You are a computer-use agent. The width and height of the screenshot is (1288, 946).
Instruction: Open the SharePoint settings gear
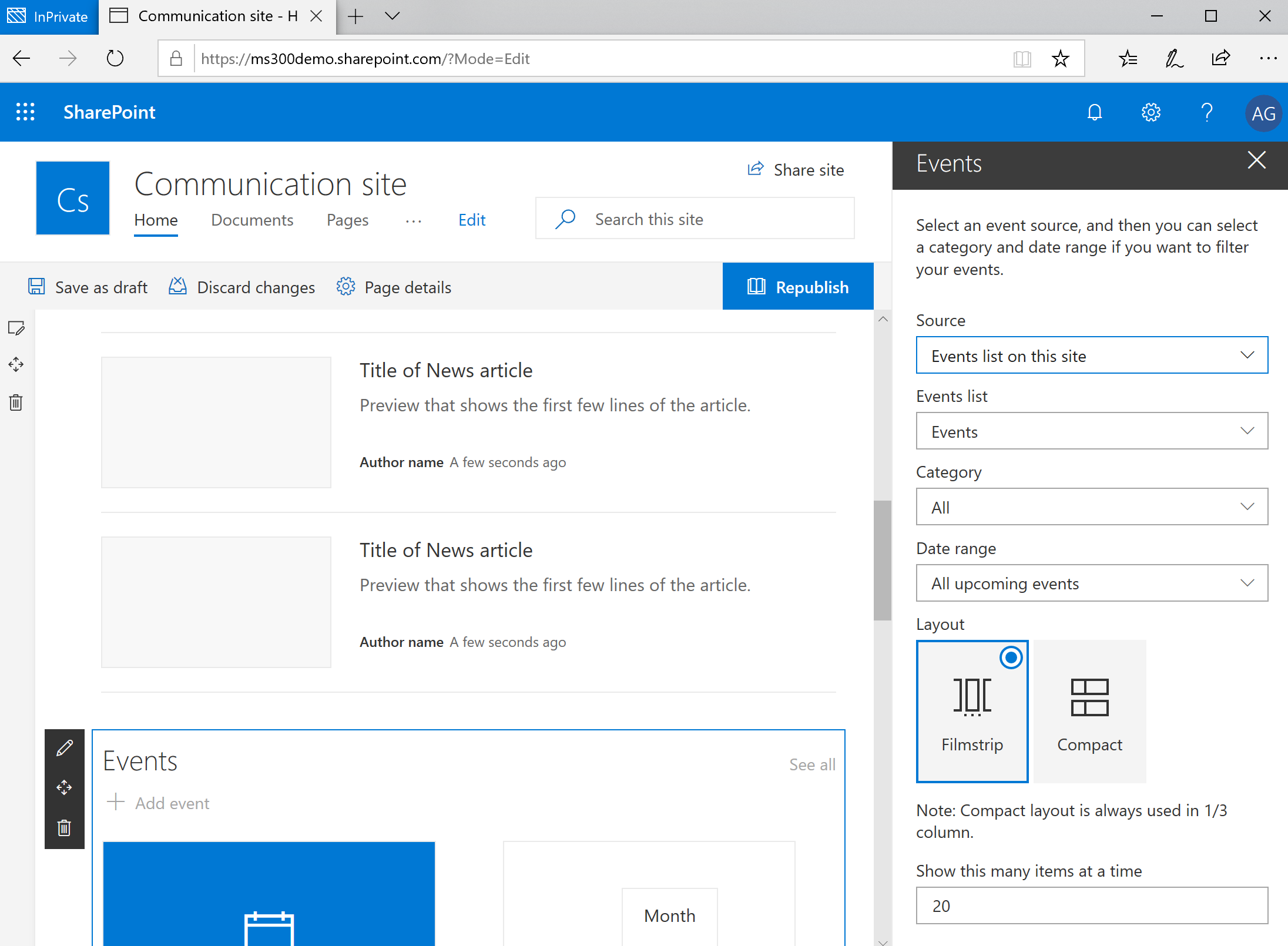tap(1151, 112)
